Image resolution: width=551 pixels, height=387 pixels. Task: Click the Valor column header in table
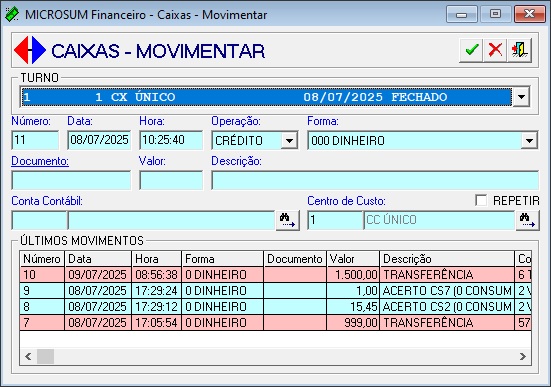pos(353,259)
